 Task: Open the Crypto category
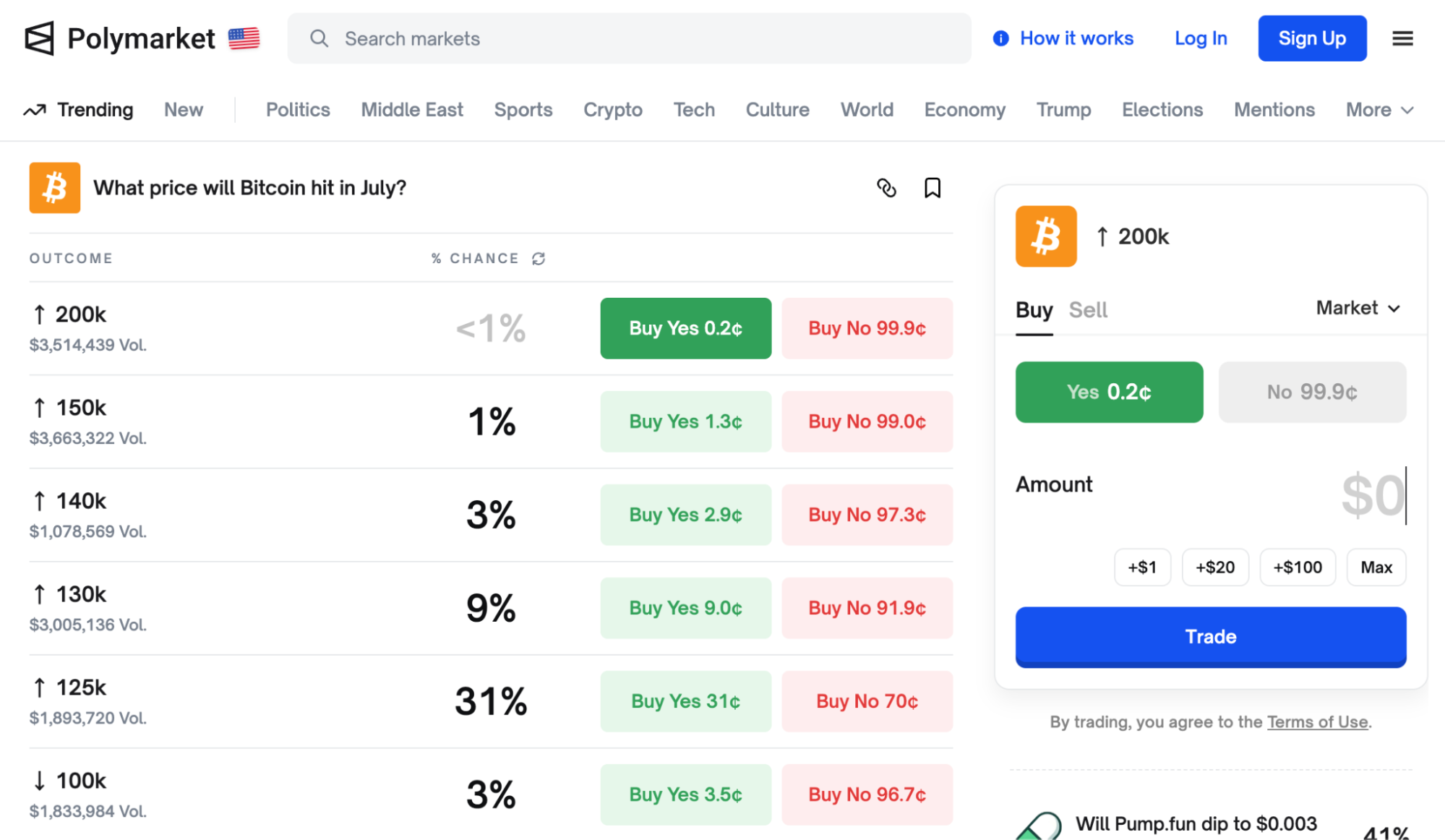[x=613, y=110]
